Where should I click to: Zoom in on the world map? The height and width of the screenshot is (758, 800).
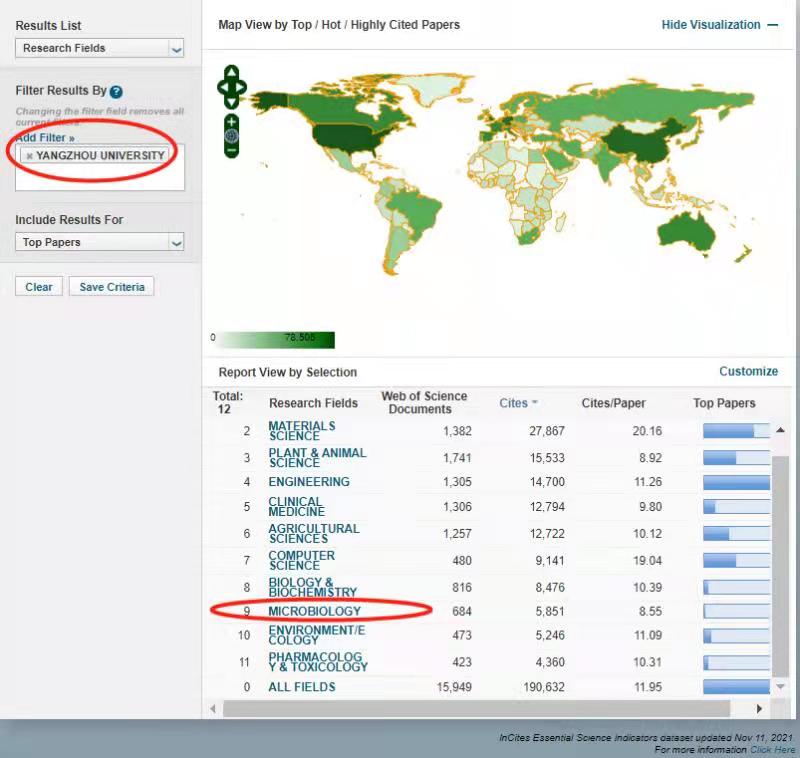(x=232, y=121)
